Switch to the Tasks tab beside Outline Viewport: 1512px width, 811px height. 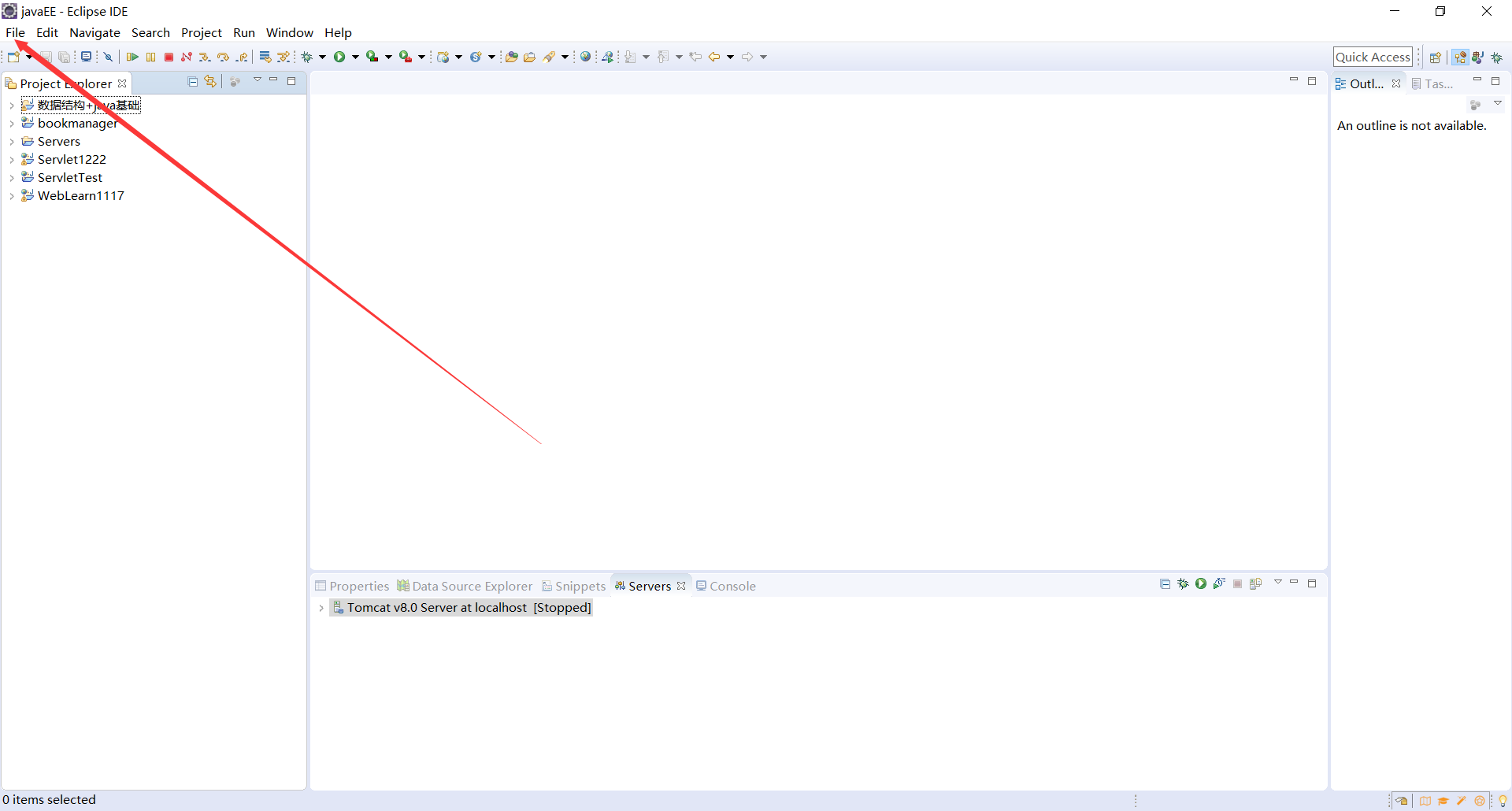point(1432,83)
